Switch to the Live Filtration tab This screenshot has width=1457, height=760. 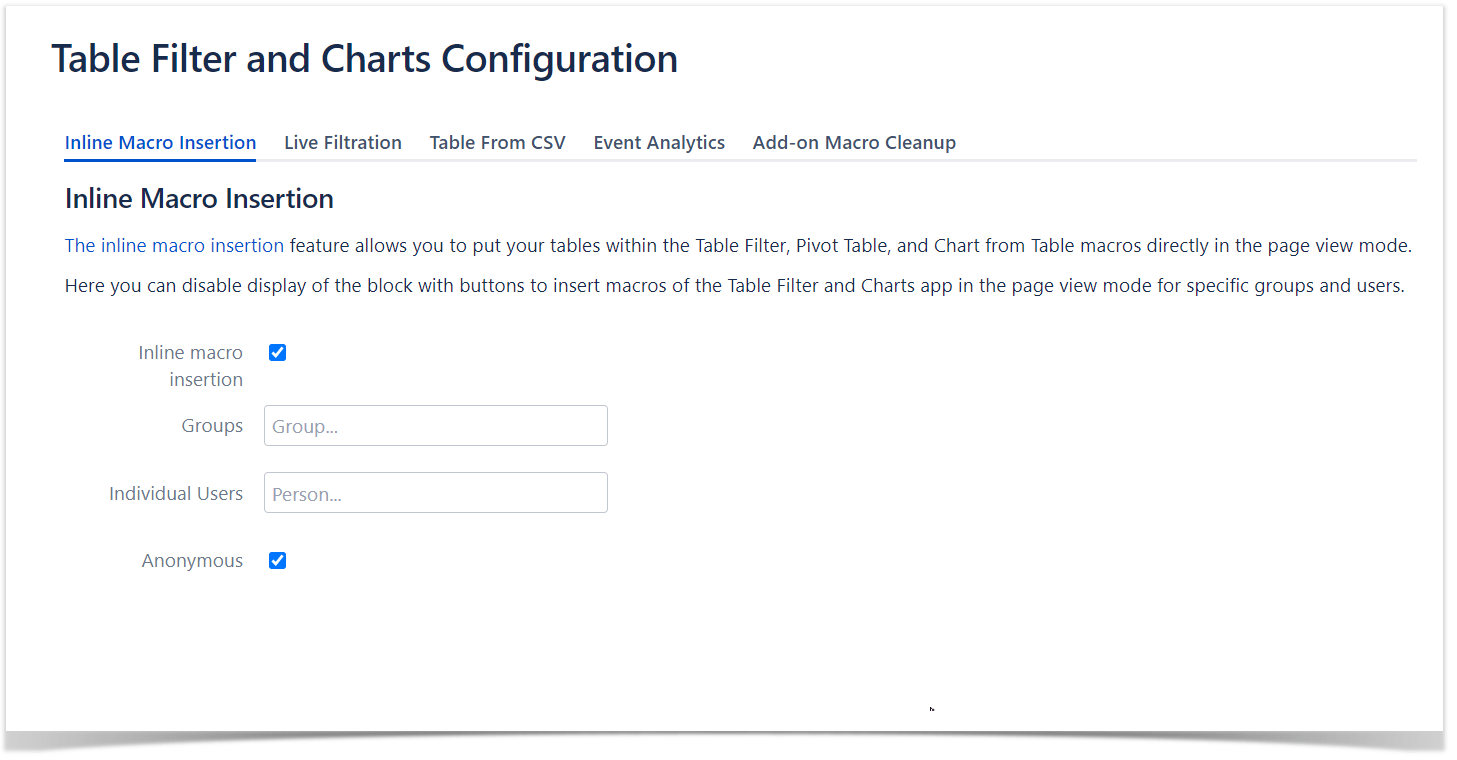(342, 143)
